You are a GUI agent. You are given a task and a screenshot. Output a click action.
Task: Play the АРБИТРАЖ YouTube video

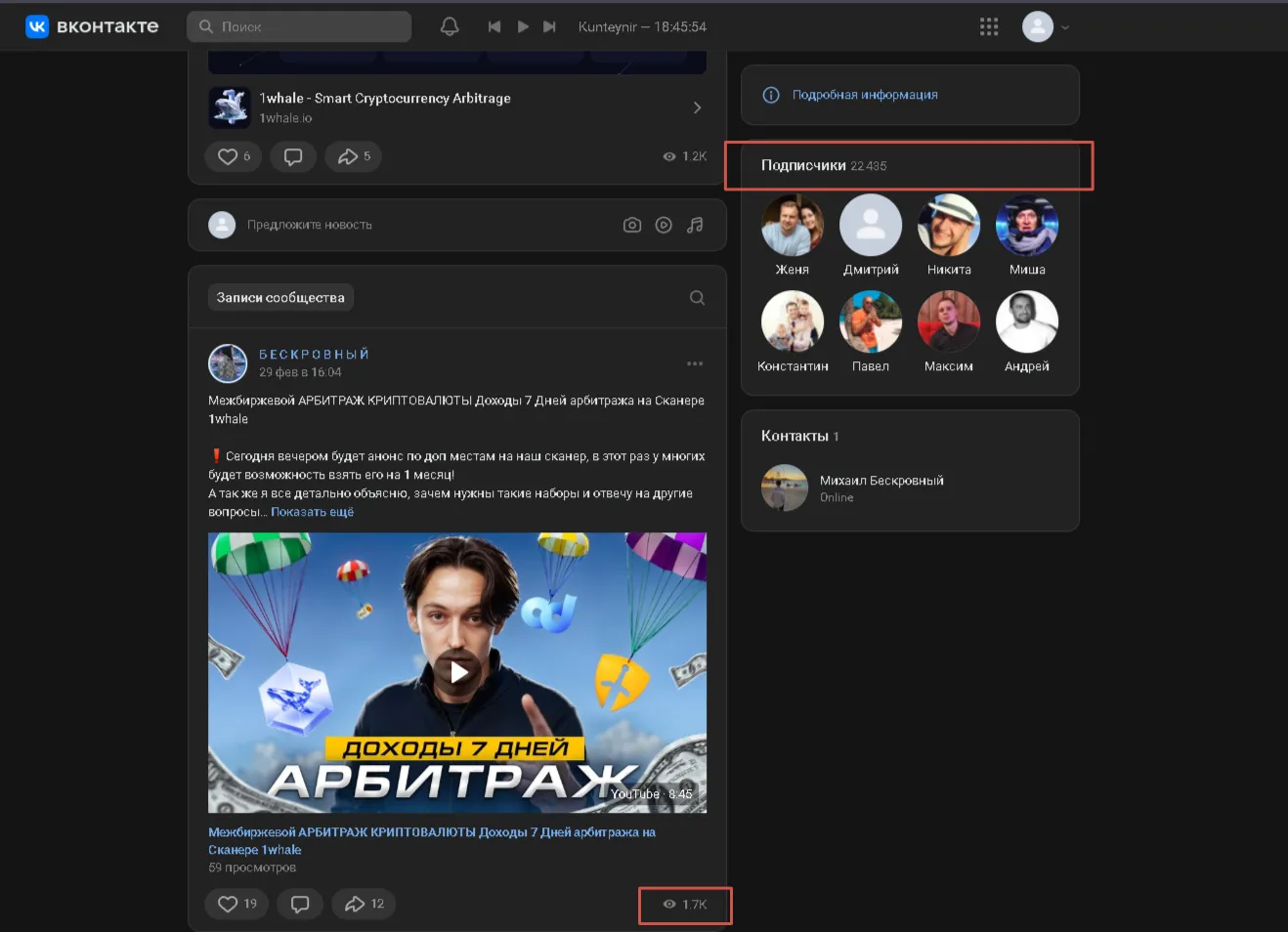[457, 672]
